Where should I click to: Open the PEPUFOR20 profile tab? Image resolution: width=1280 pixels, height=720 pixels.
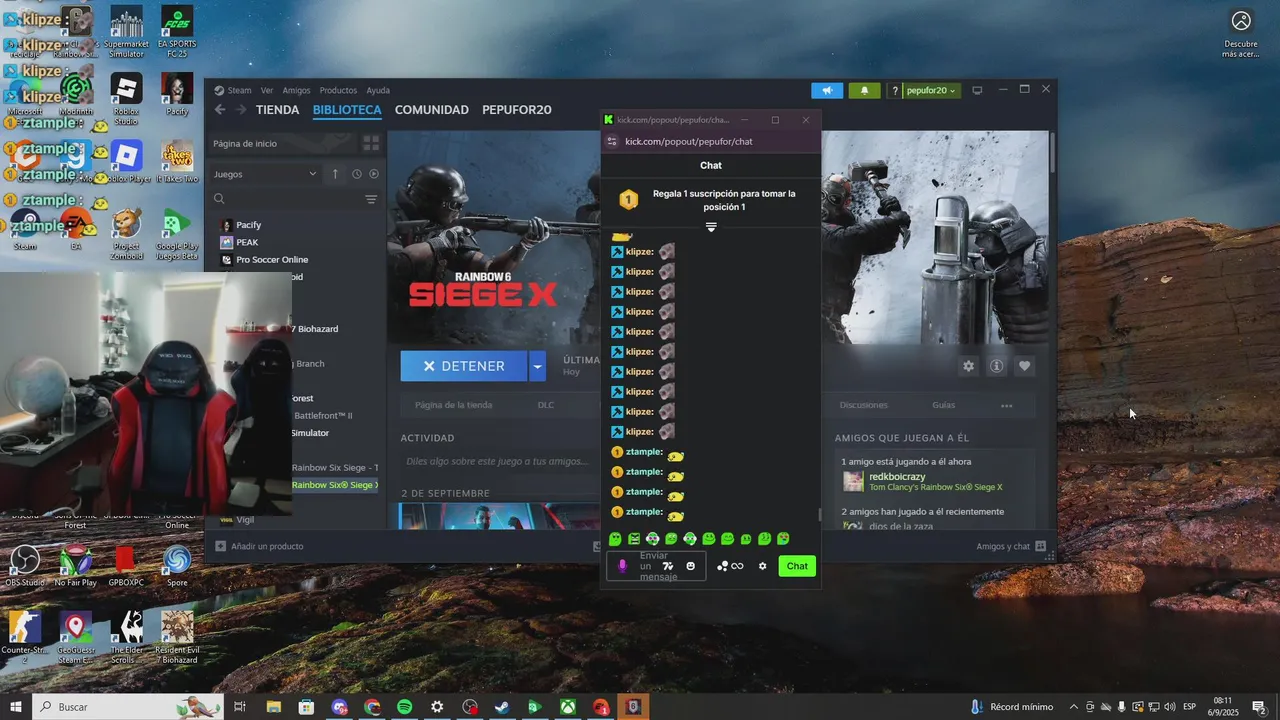tap(517, 110)
